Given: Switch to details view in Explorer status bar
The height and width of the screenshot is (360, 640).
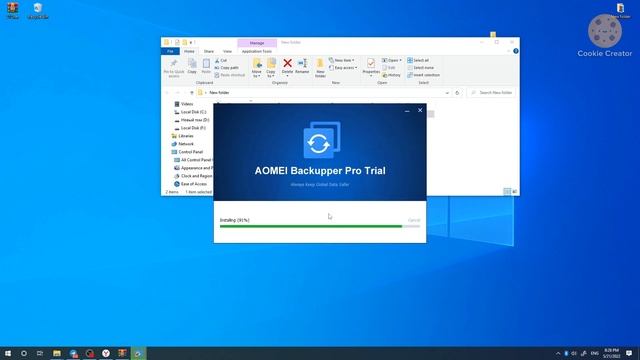Looking at the screenshot, I should tap(507, 191).
